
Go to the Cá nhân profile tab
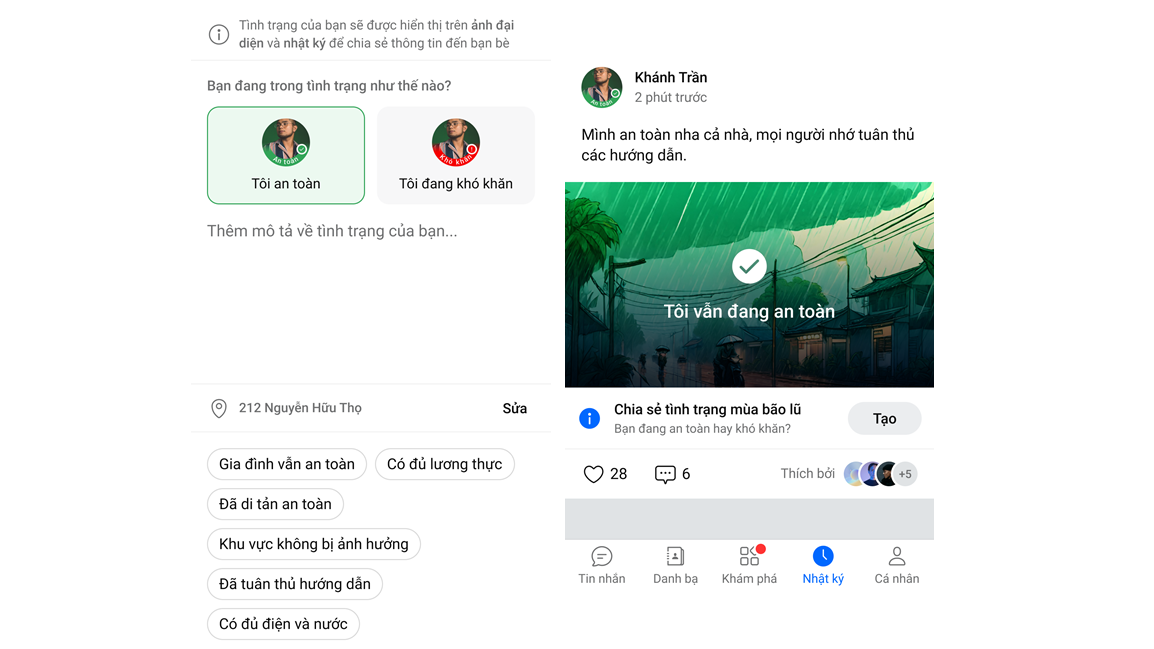pyautogui.click(x=896, y=565)
